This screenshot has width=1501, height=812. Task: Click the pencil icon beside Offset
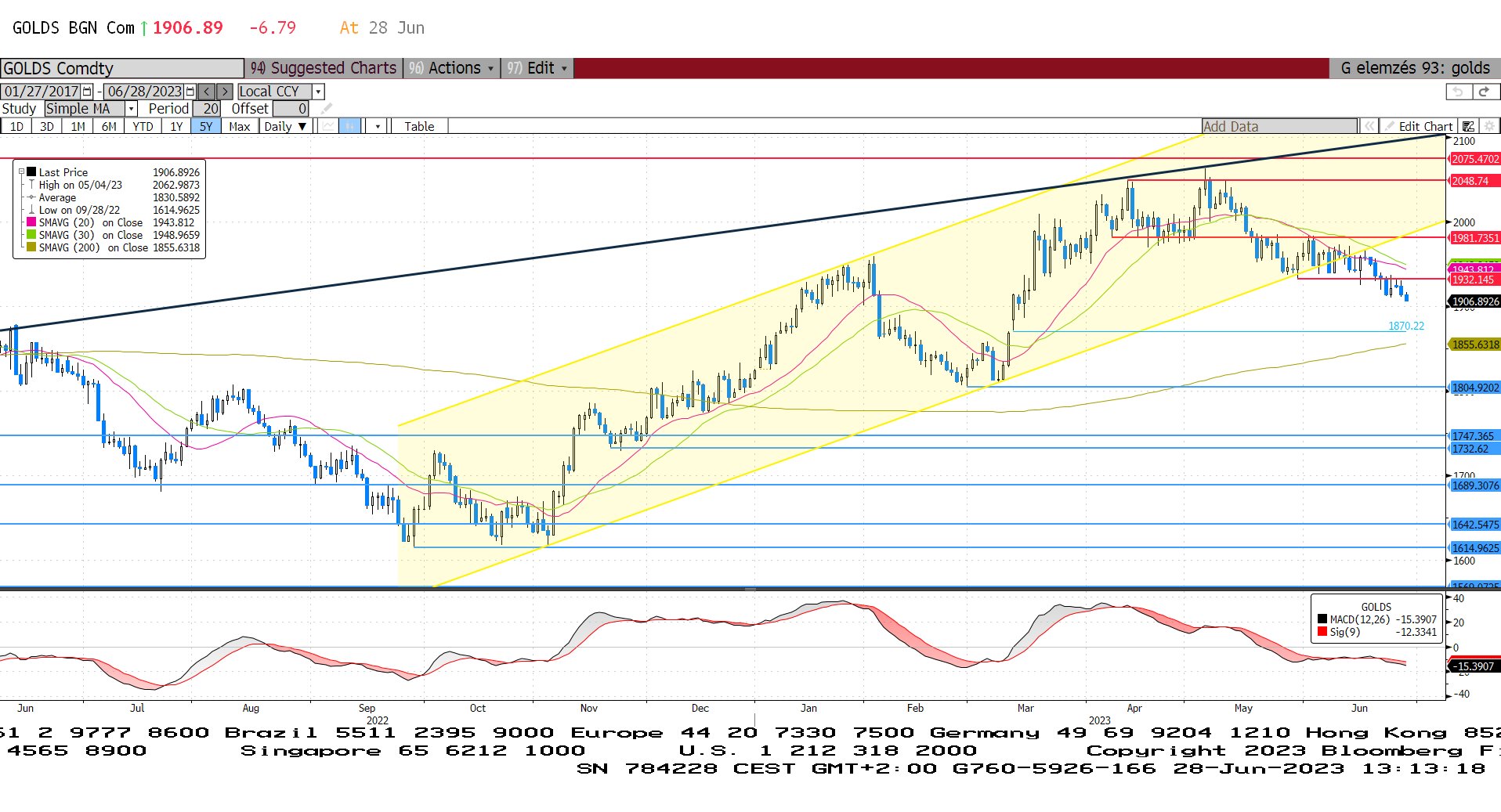(327, 109)
